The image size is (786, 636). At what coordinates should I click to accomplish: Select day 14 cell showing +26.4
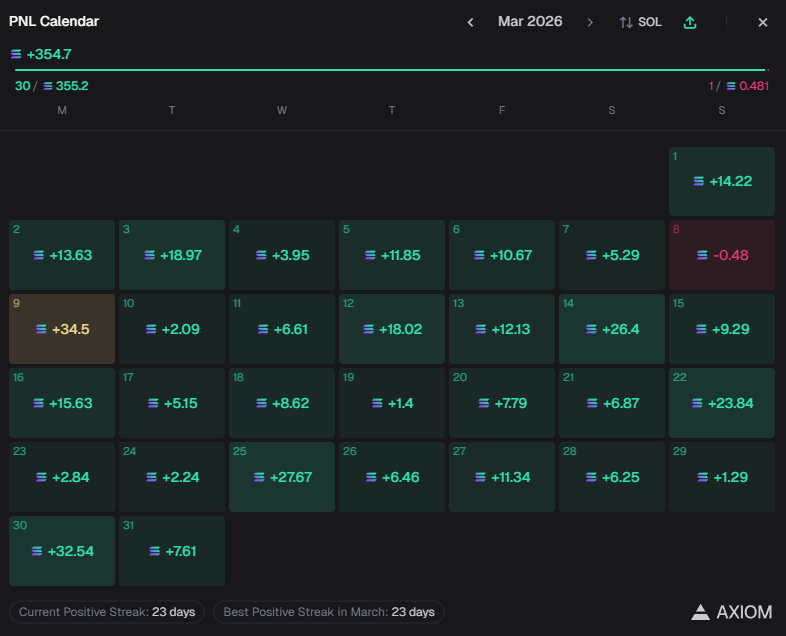(612, 329)
